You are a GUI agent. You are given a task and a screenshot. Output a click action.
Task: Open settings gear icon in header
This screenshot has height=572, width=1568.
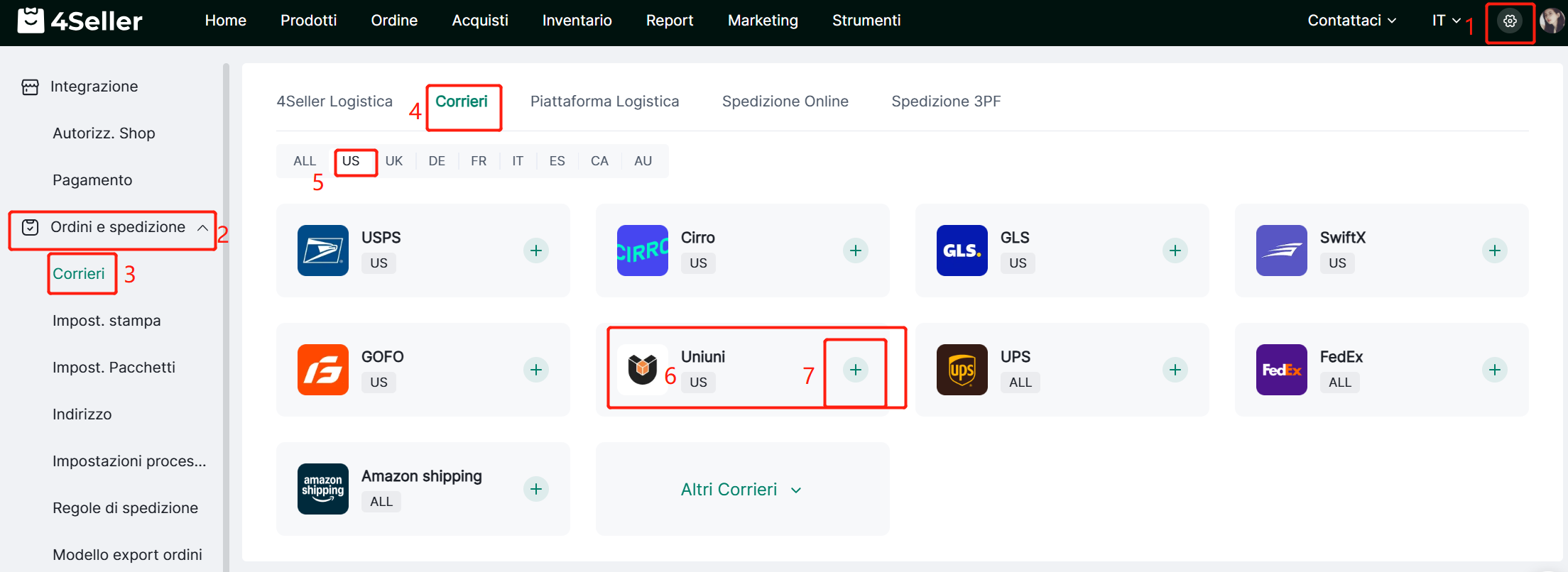(1510, 21)
